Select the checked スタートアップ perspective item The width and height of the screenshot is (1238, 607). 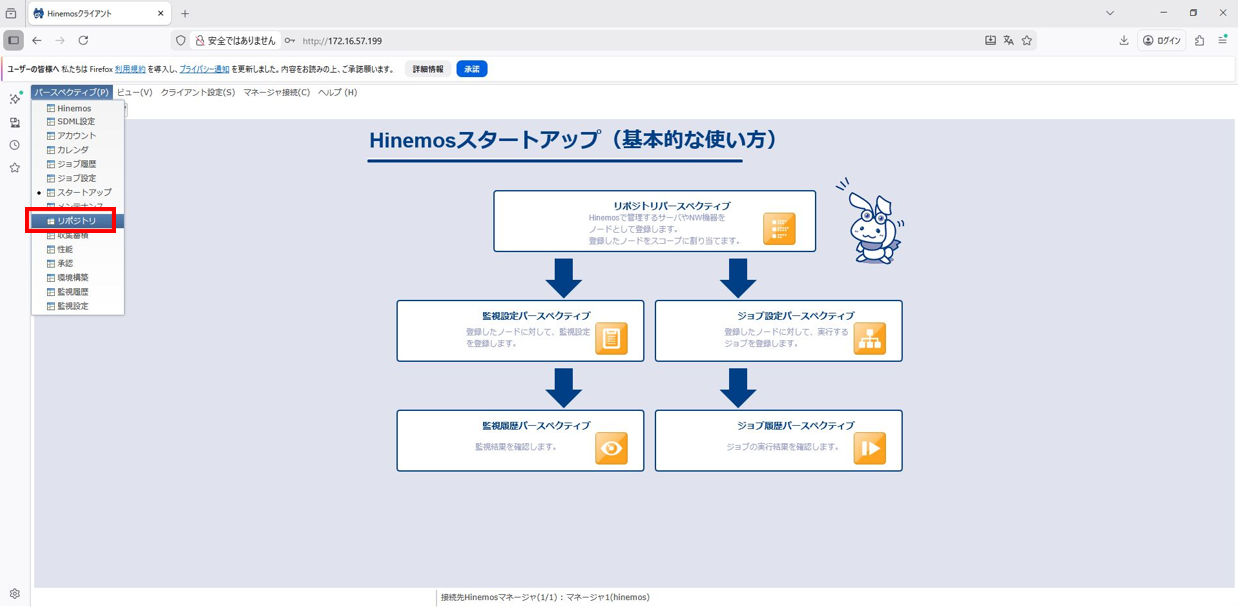point(84,192)
